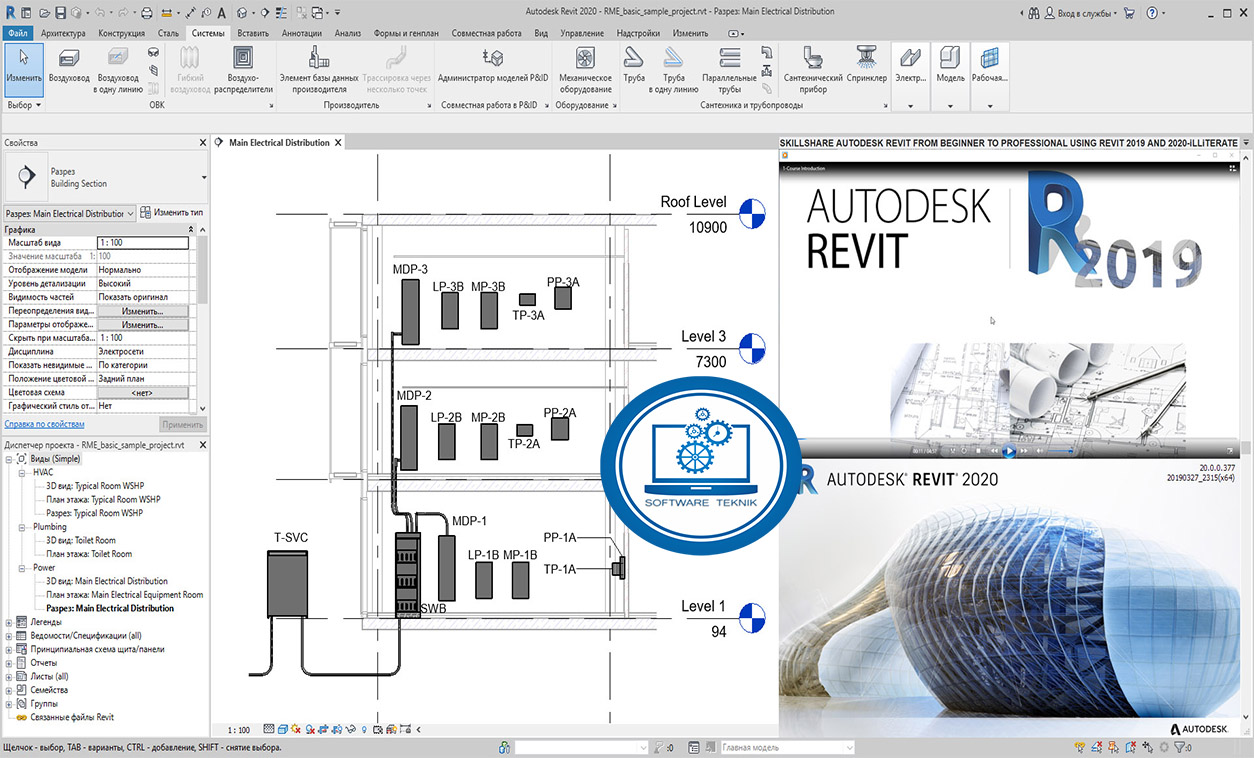The width and height of the screenshot is (1254, 758).
Task: Collapse the Power tree node
Action: tap(22, 567)
